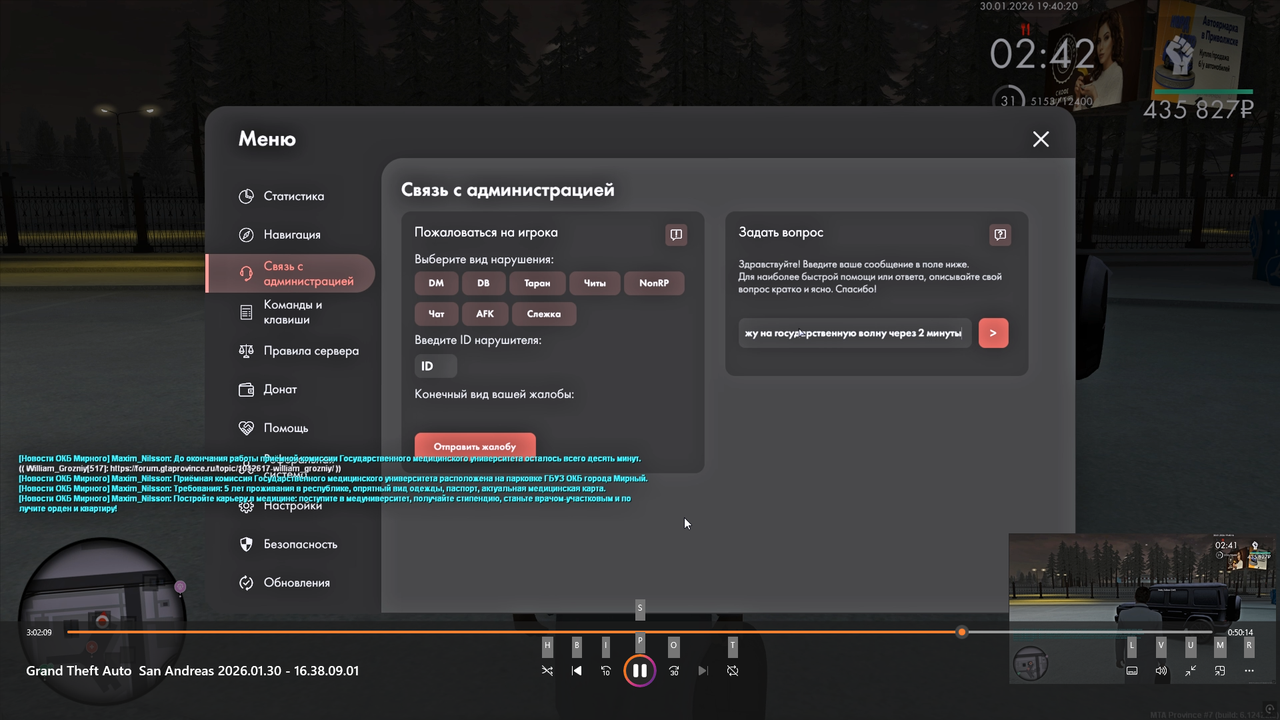The width and height of the screenshot is (1280, 720).
Task: Click the heart icon beside Помощь
Action: point(246,428)
